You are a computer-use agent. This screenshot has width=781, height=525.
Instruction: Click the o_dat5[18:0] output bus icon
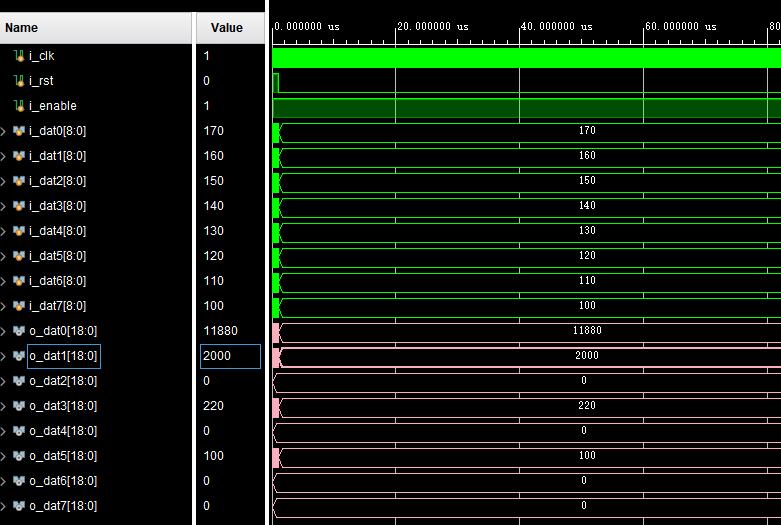19,455
